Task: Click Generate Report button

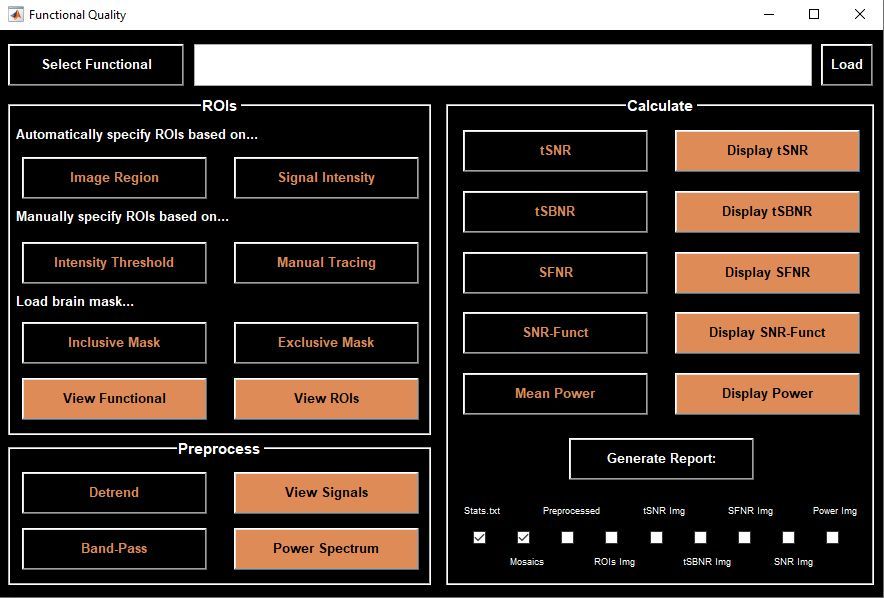Action: click(661, 459)
